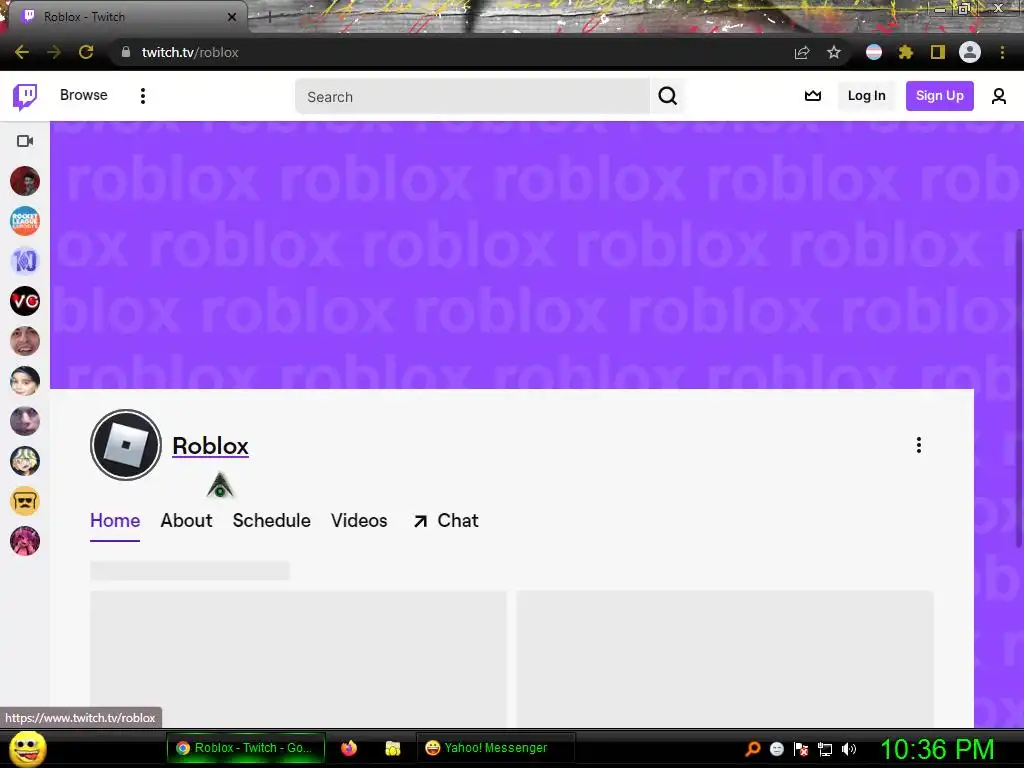This screenshot has width=1024, height=768.
Task: Click the striped flag extension icon
Action: pos(874,52)
